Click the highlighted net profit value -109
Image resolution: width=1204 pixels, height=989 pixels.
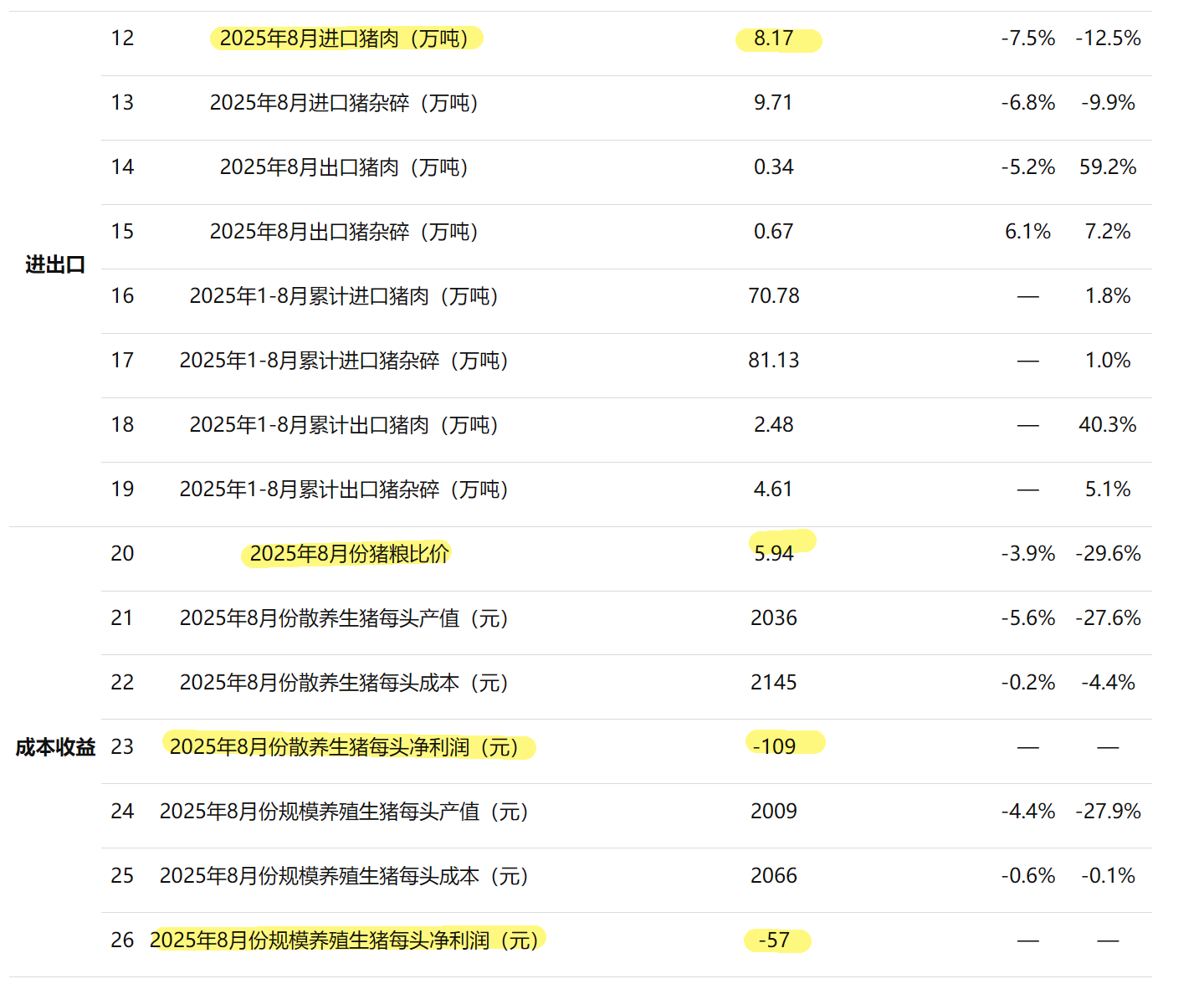774,746
